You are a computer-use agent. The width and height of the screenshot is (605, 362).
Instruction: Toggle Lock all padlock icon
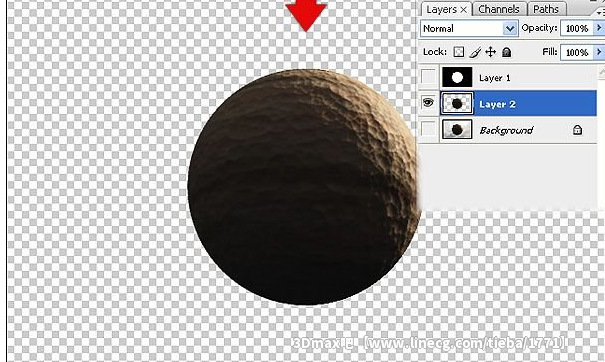click(507, 52)
